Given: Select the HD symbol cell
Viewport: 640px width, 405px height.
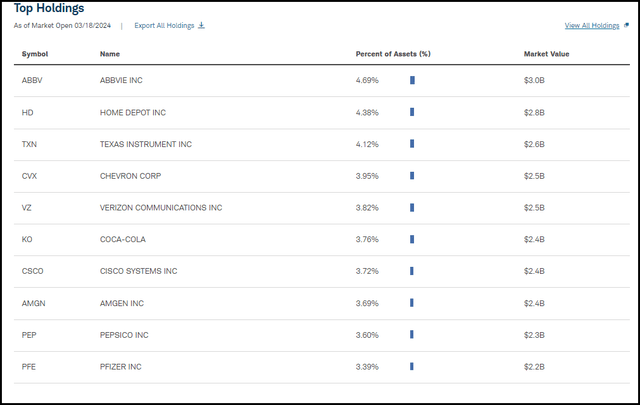Looking at the screenshot, I should (27, 113).
